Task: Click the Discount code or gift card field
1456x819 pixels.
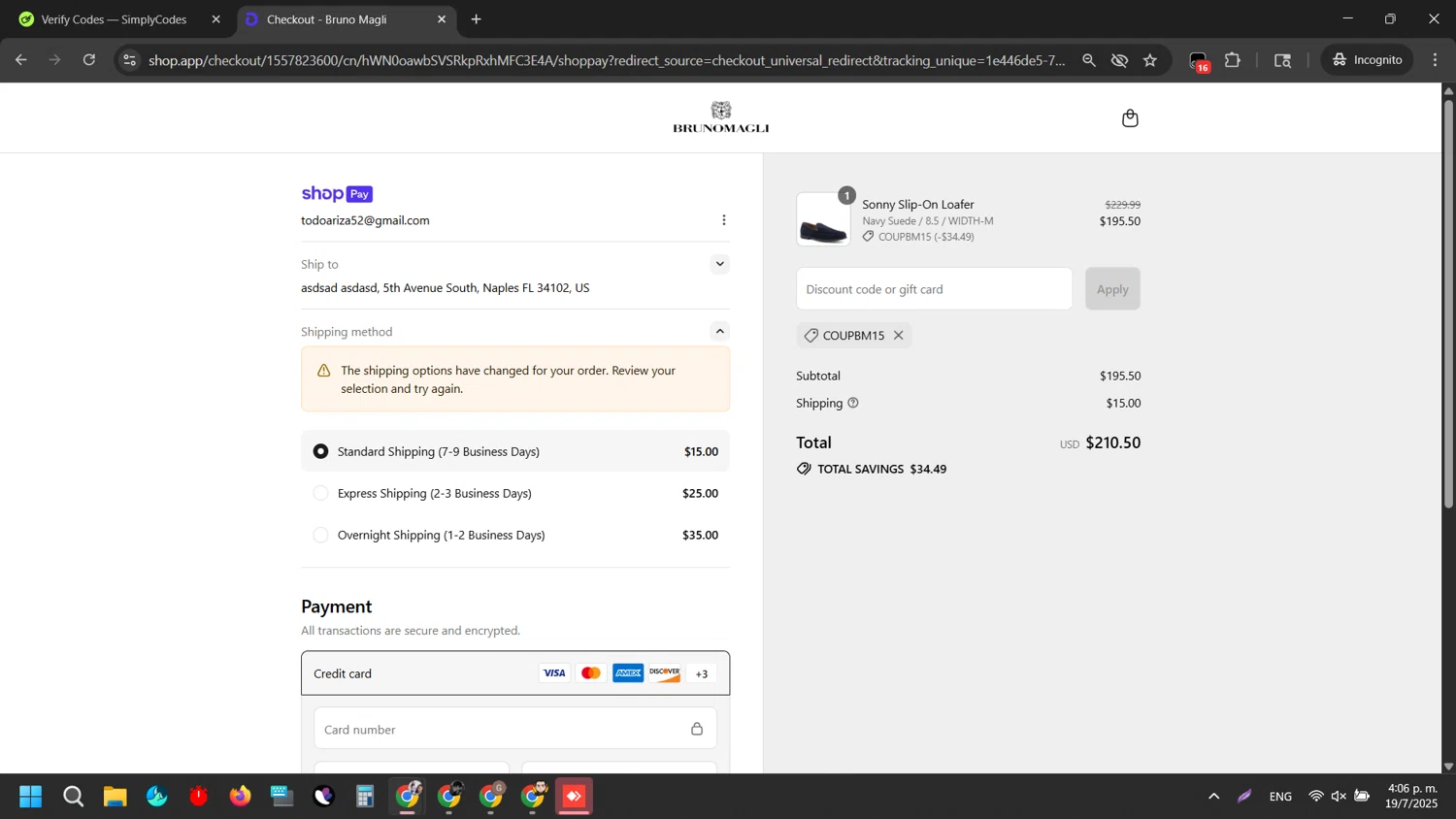Action: tap(934, 289)
